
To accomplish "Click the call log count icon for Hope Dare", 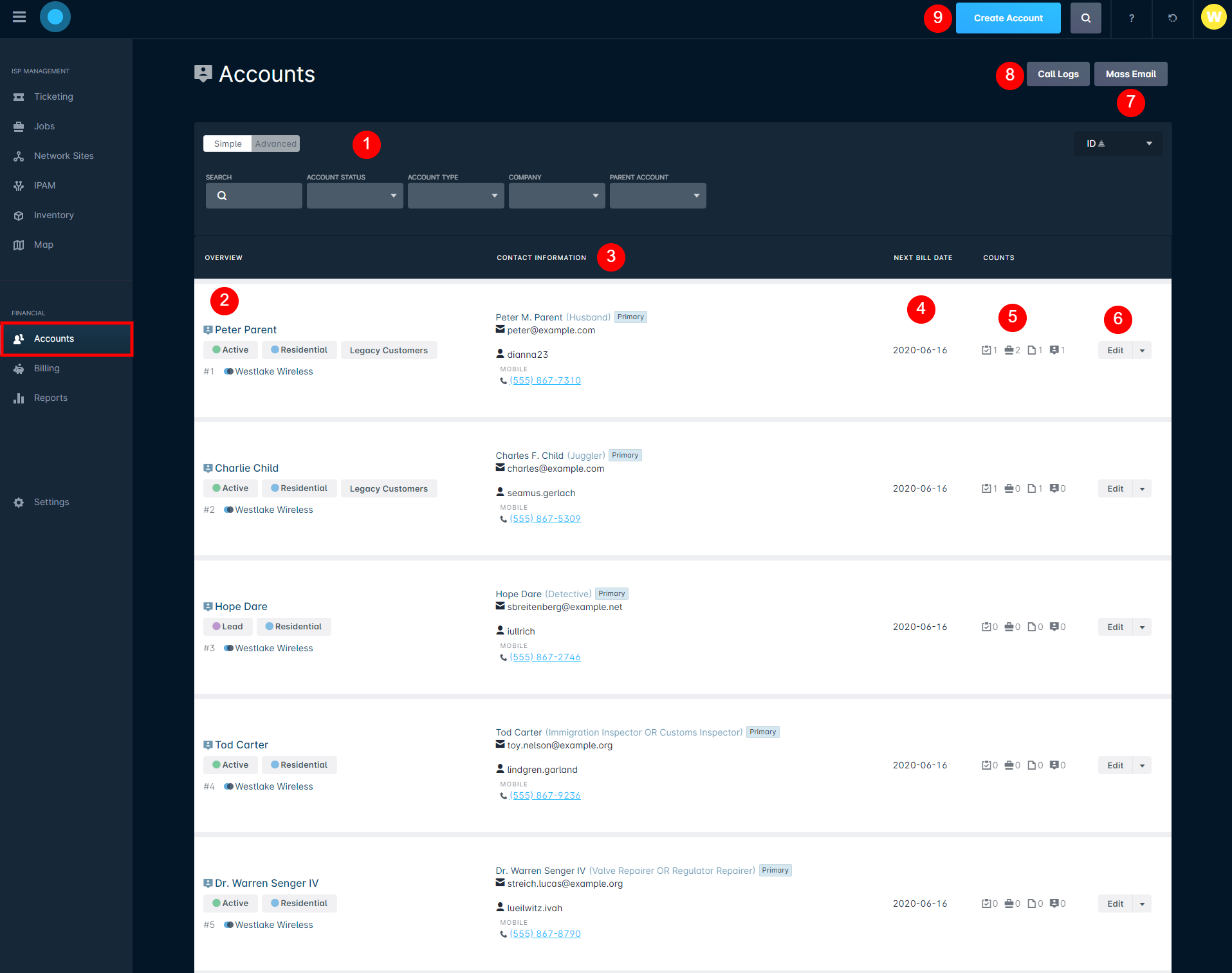I will pyautogui.click(x=1054, y=627).
